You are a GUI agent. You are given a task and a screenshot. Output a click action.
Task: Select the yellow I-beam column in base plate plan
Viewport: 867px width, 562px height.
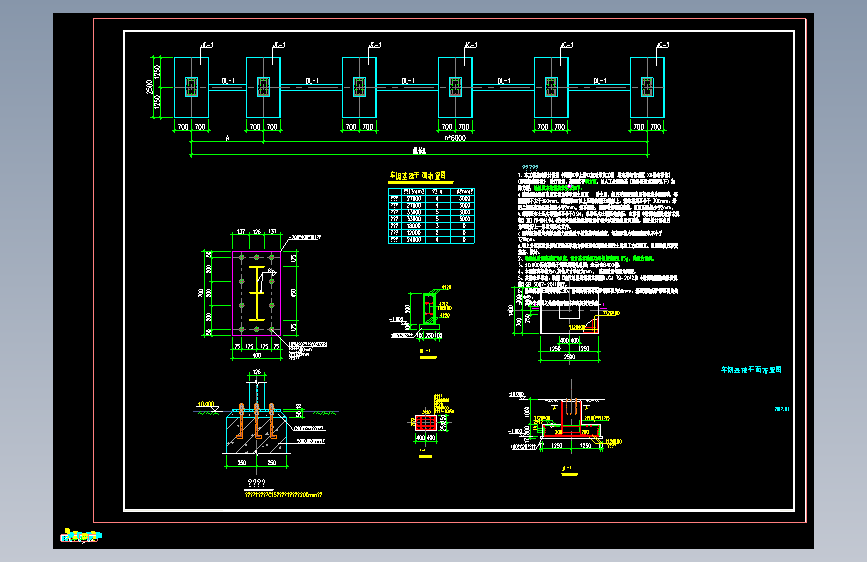(x=257, y=293)
